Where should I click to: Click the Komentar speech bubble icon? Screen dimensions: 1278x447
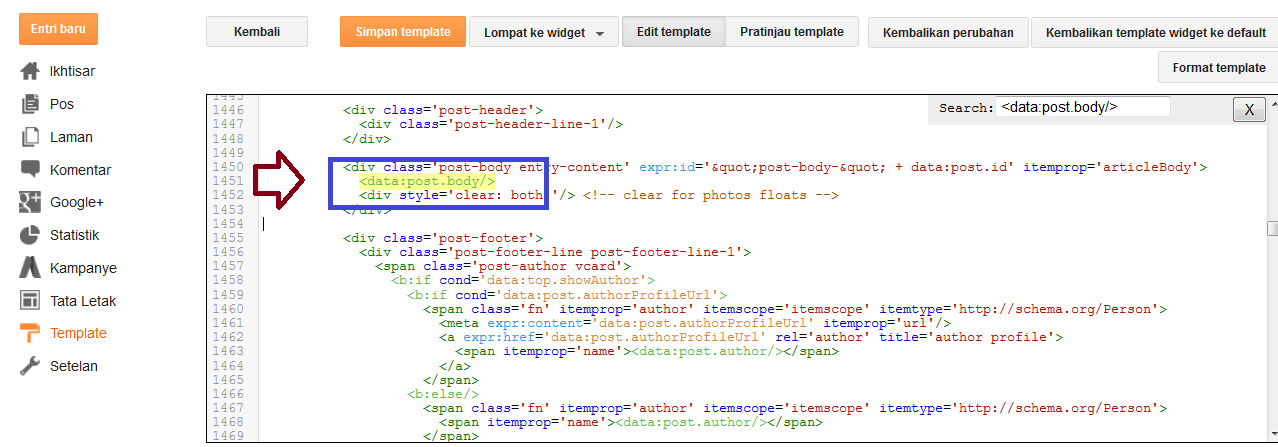pyautogui.click(x=30, y=170)
